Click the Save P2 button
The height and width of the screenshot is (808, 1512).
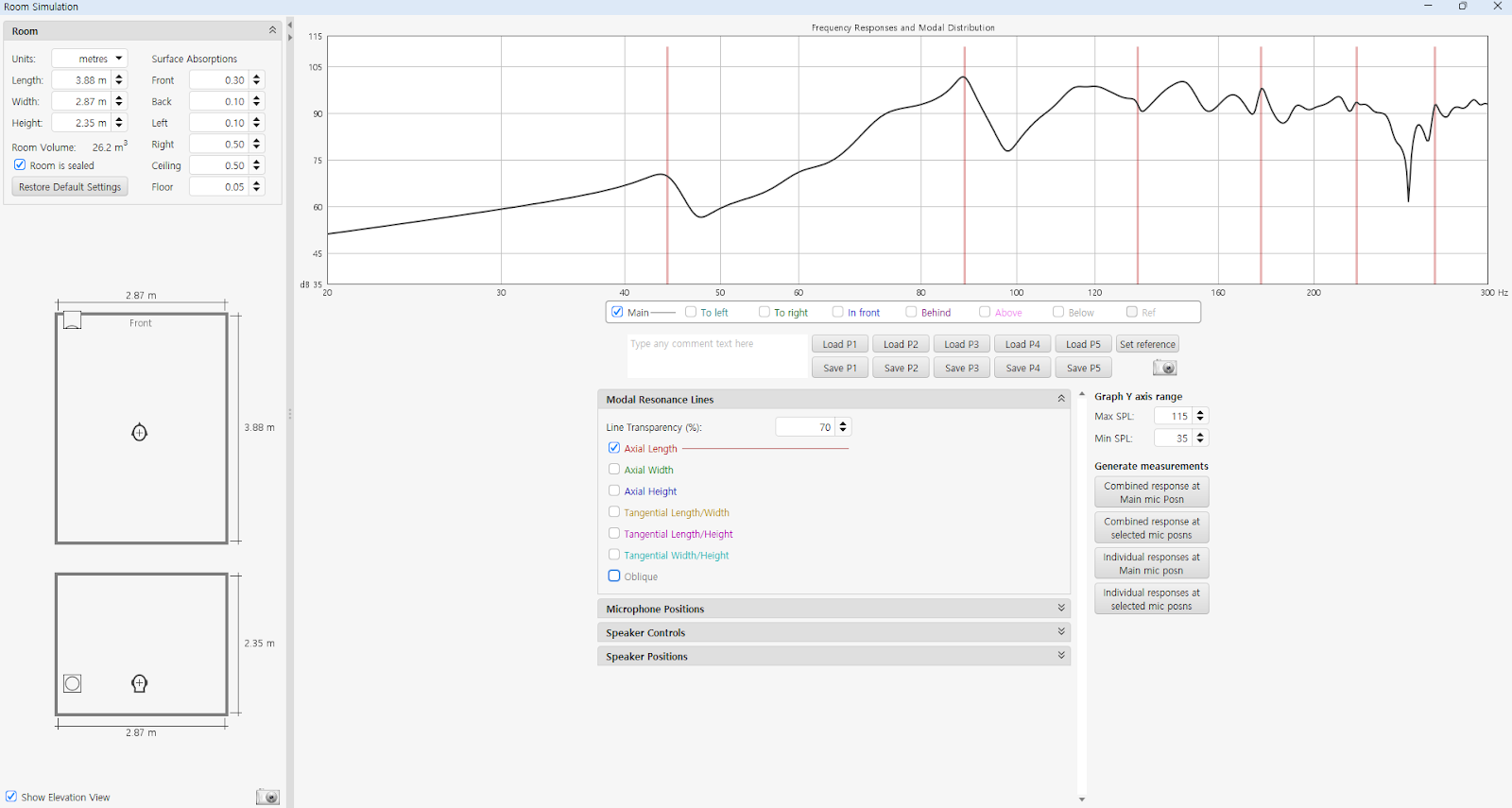(901, 368)
